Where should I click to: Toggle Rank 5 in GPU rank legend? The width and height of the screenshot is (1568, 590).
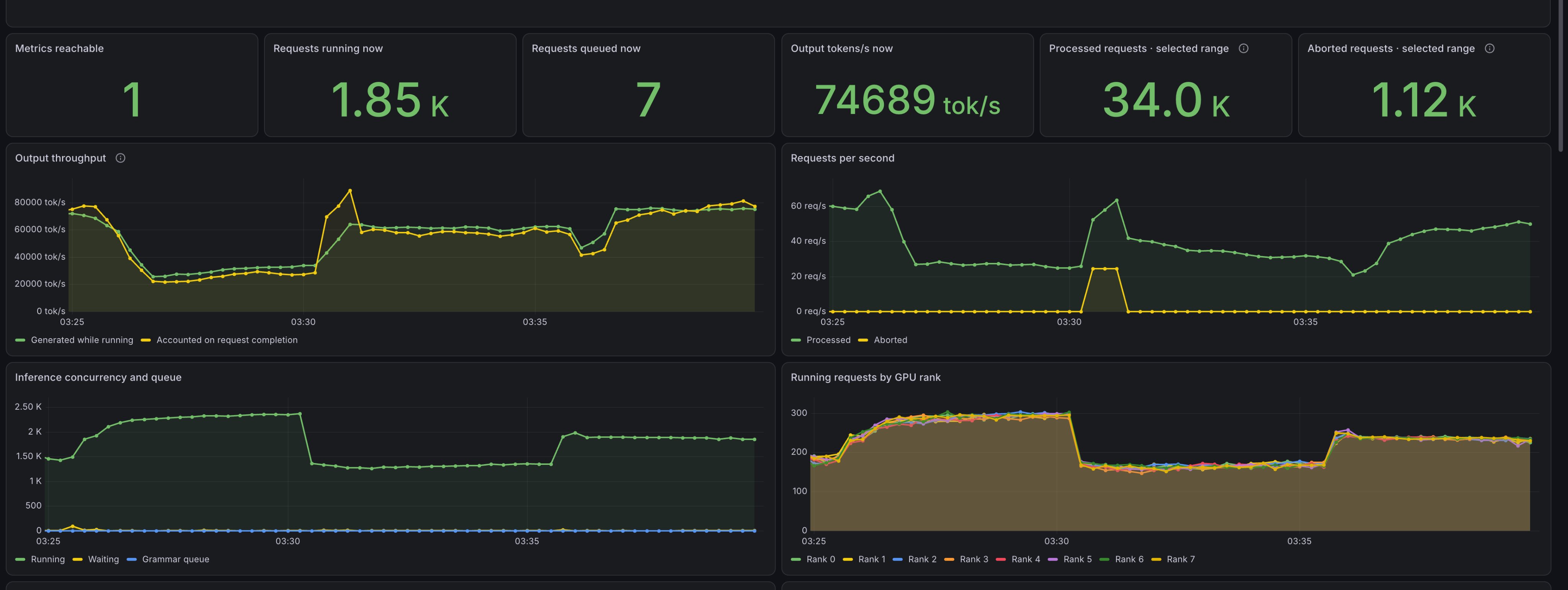pos(1077,559)
